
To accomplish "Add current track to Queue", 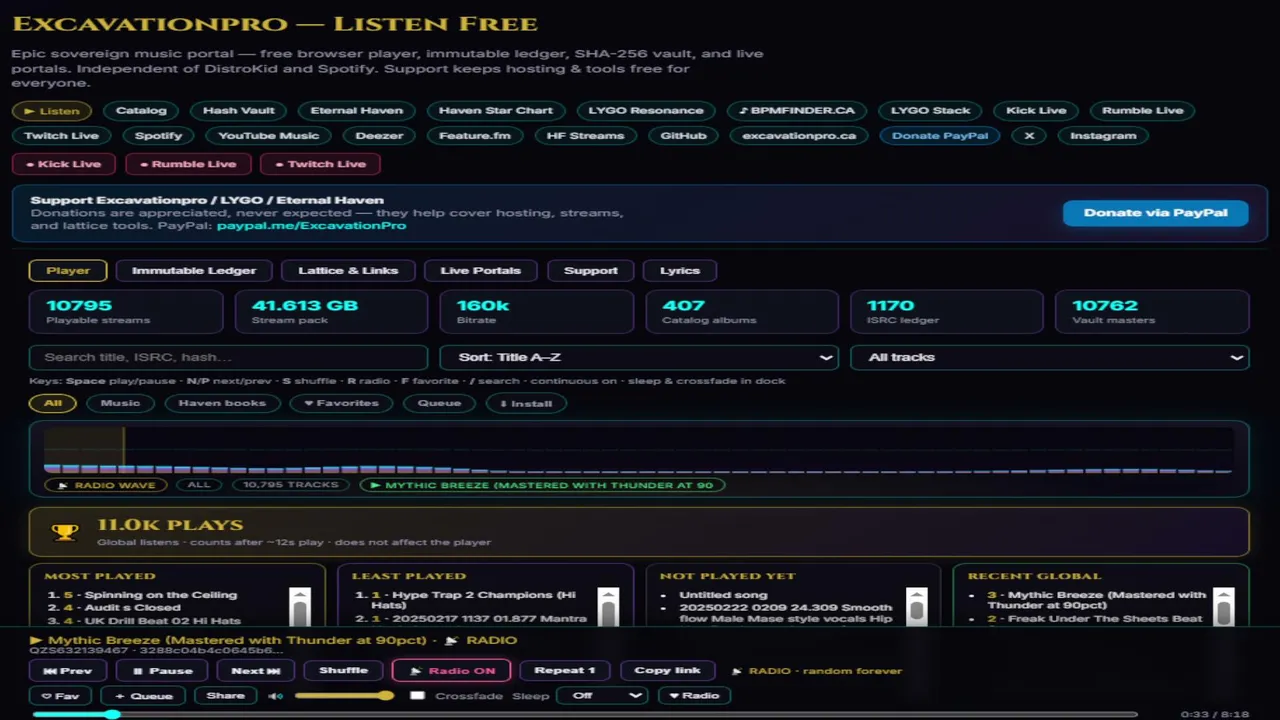I will pyautogui.click(x=143, y=696).
